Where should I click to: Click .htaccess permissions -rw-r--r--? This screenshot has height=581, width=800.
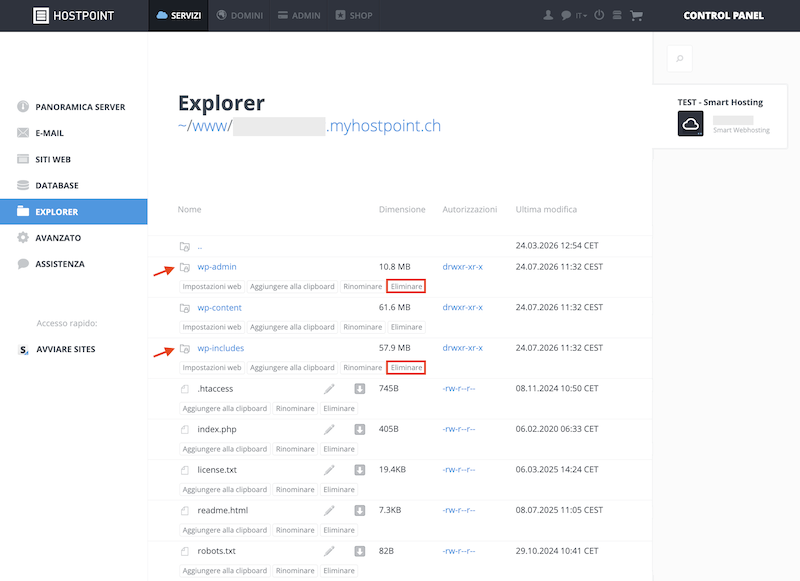pyautogui.click(x=459, y=389)
